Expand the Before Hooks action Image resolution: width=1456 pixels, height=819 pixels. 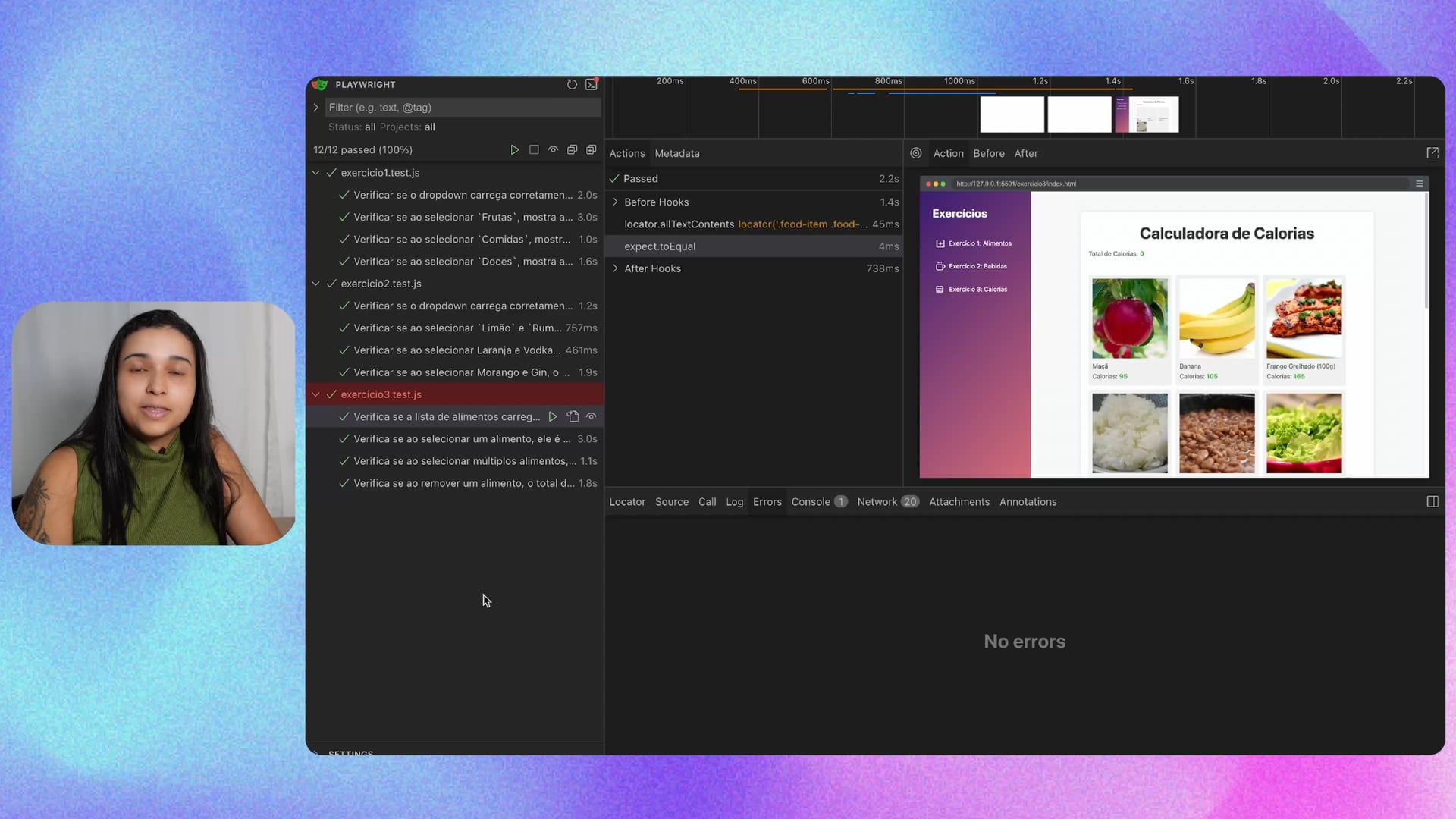point(615,202)
